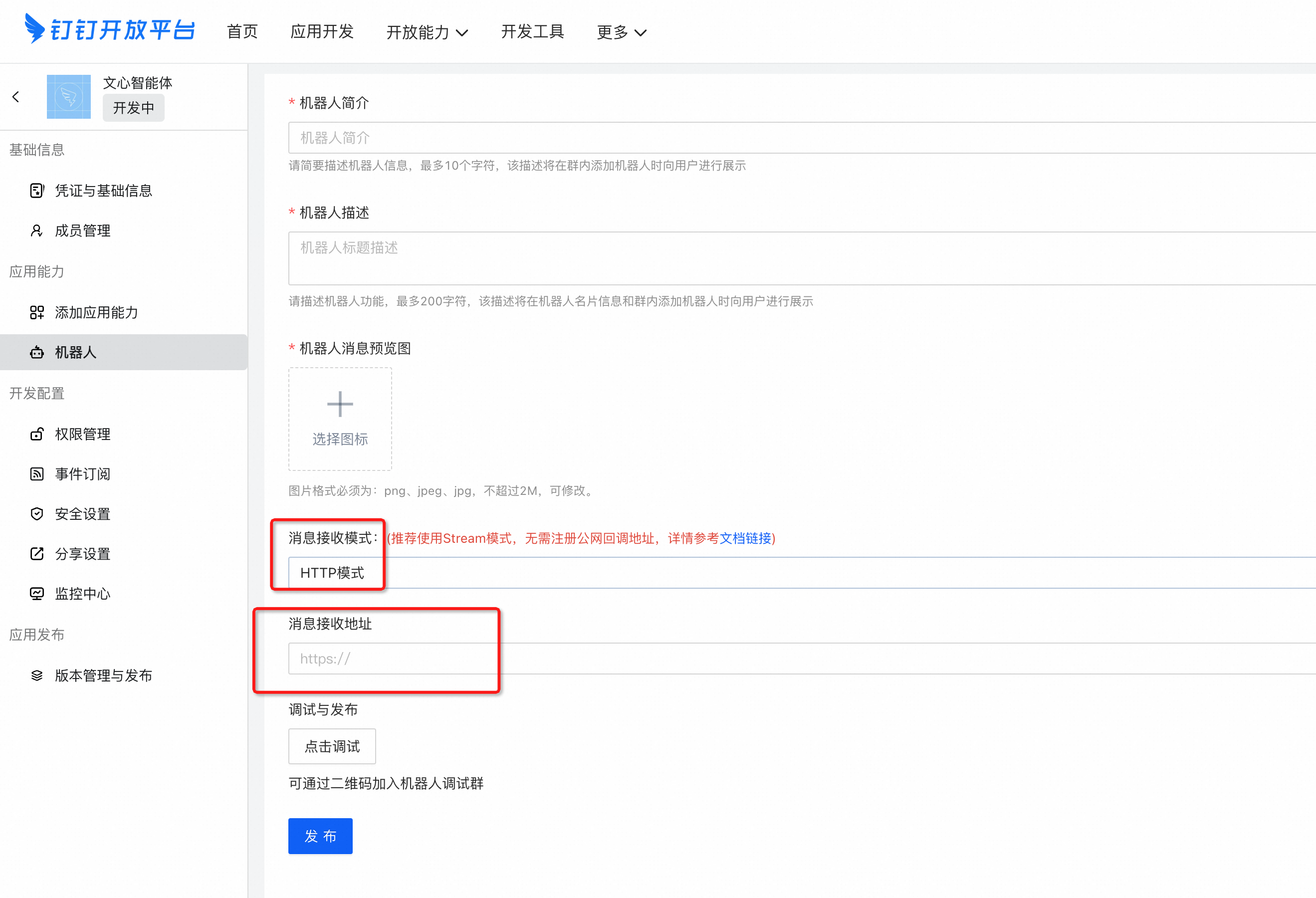Click the DingTalk Open Platform logo
The height and width of the screenshot is (898, 1316).
tap(110, 29)
